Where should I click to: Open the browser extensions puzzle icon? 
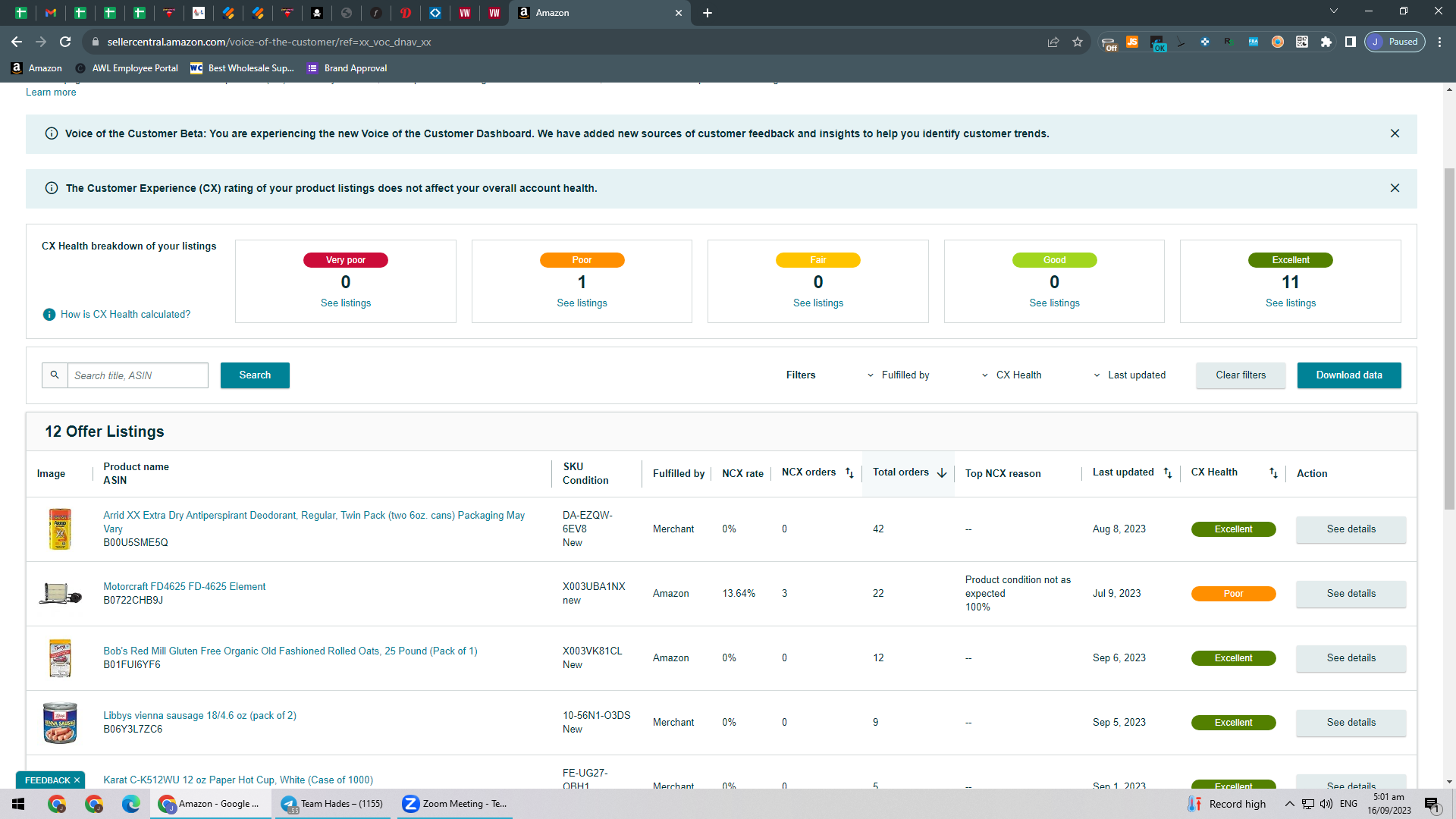(x=1326, y=42)
